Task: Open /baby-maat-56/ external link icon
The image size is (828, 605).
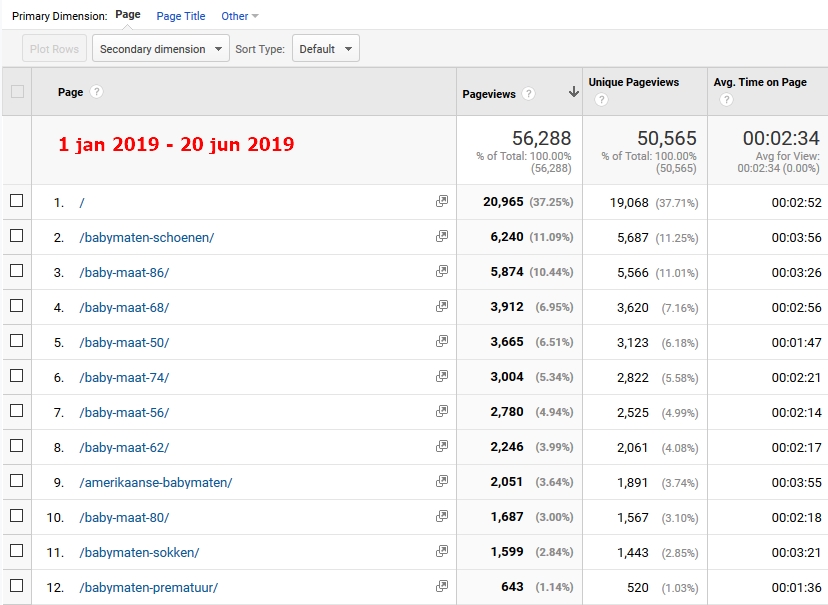Action: point(442,411)
